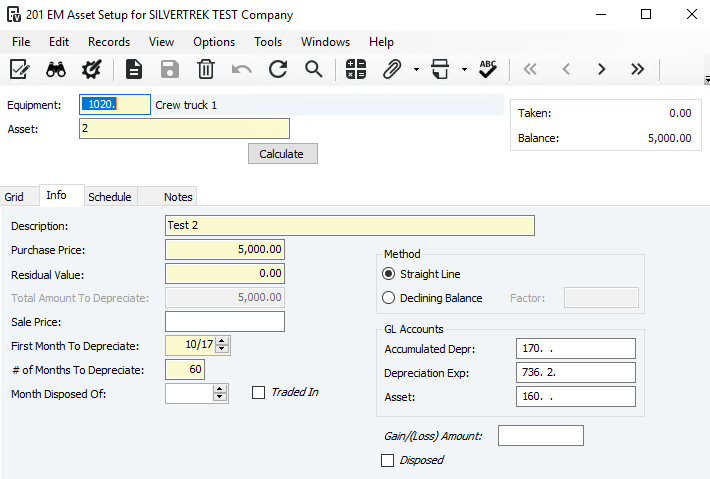Open the Records menu
Image resolution: width=710 pixels, height=479 pixels.
[x=109, y=42]
